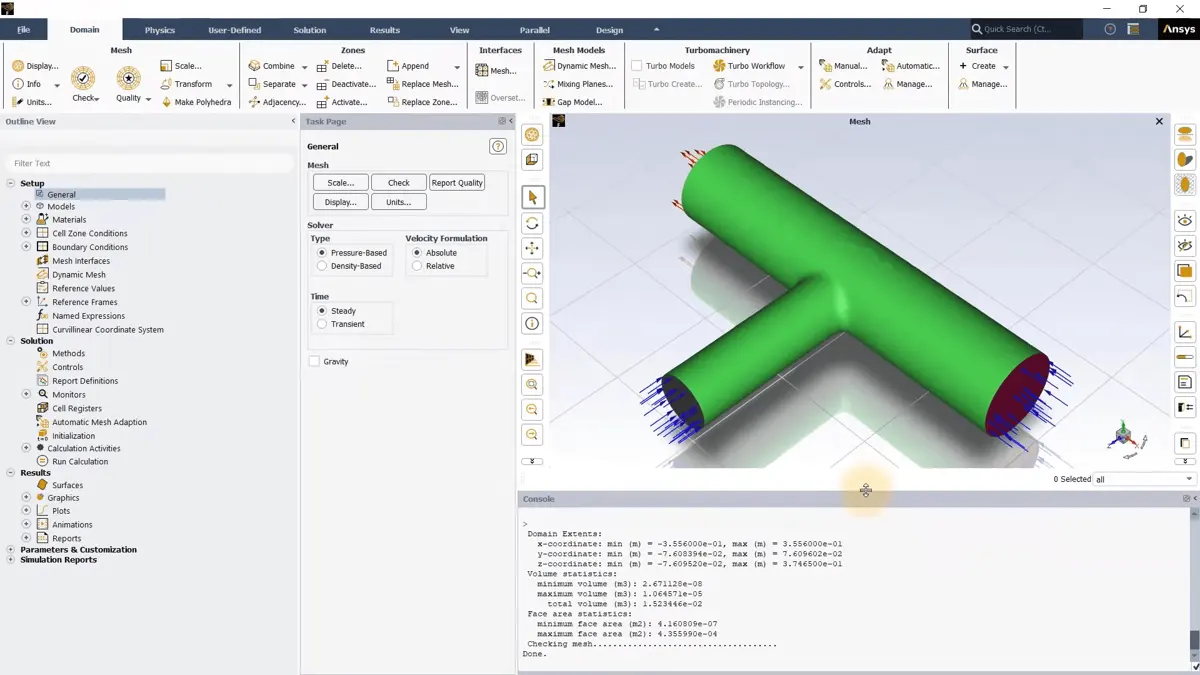Open the mesh Display option in ribbon

click(35, 66)
